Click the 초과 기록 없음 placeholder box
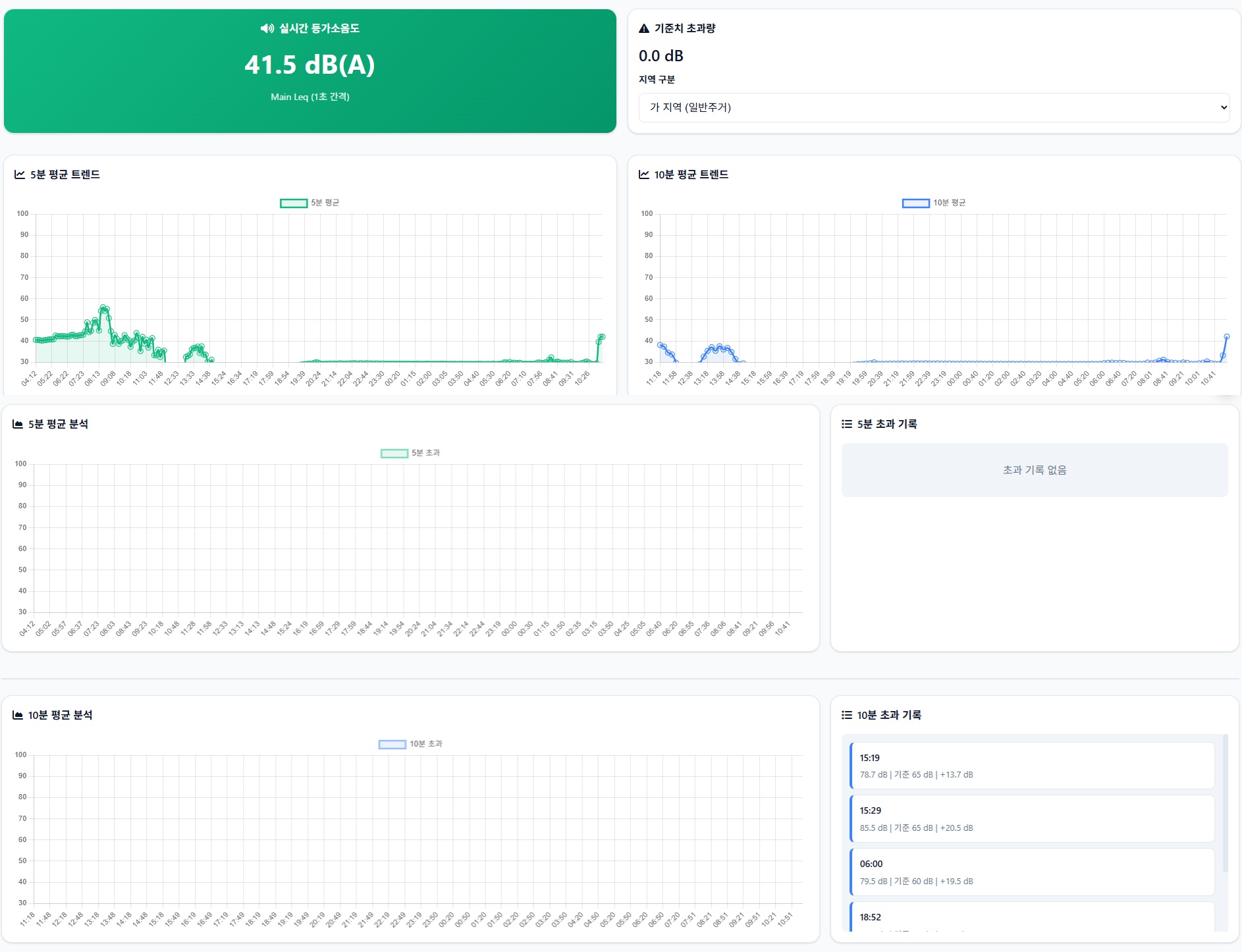Image resolution: width=1242 pixels, height=952 pixels. click(x=1034, y=470)
